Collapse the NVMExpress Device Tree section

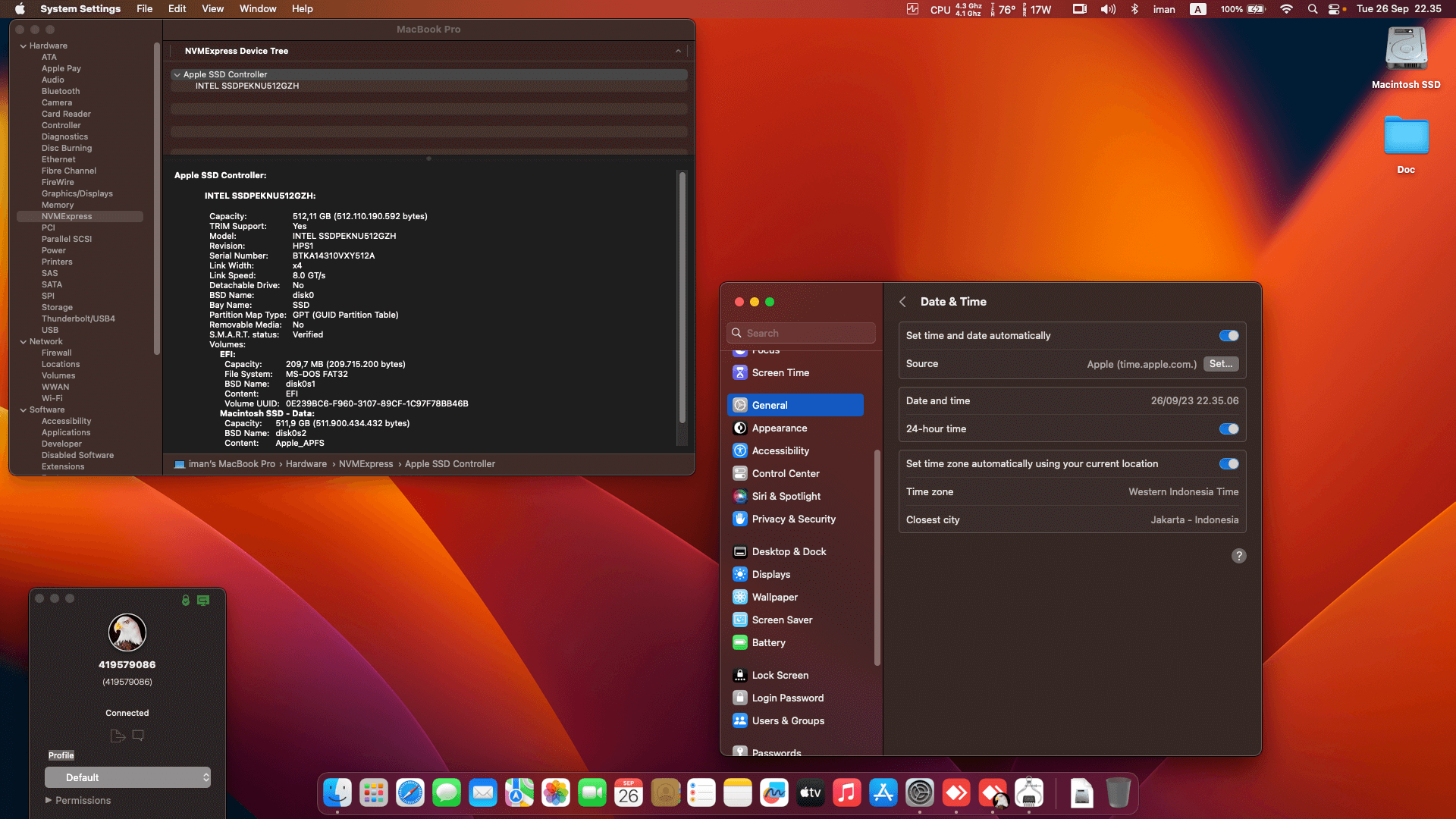click(x=678, y=51)
